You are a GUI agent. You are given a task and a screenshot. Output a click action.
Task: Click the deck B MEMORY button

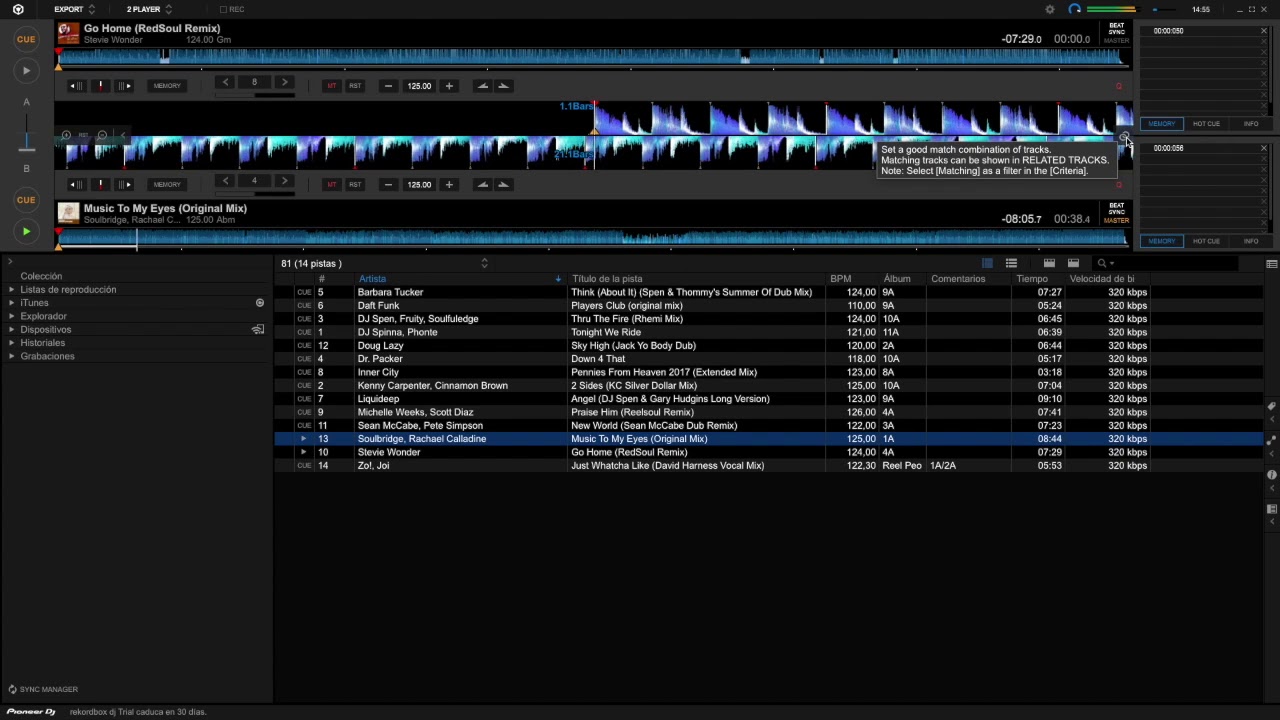[167, 185]
